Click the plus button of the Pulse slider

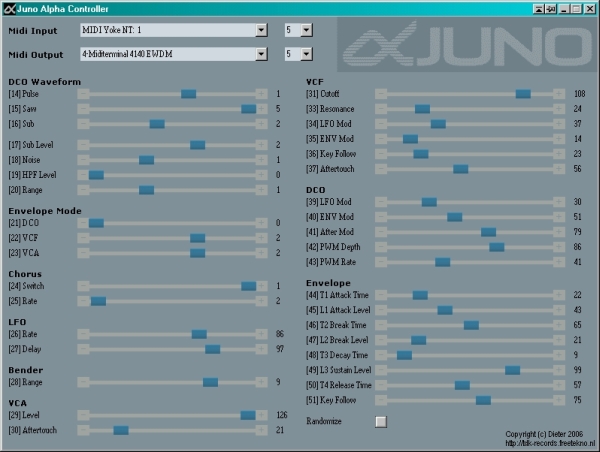pyautogui.click(x=261, y=94)
